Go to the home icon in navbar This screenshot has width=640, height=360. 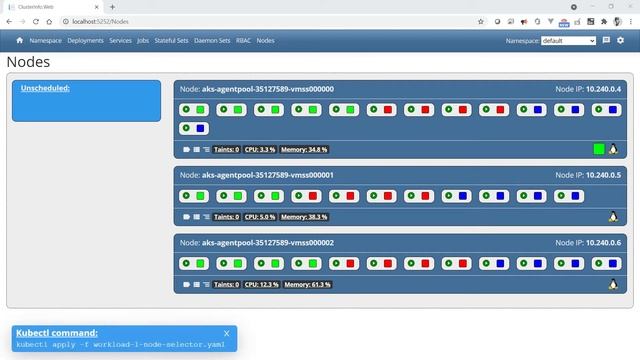(x=20, y=40)
